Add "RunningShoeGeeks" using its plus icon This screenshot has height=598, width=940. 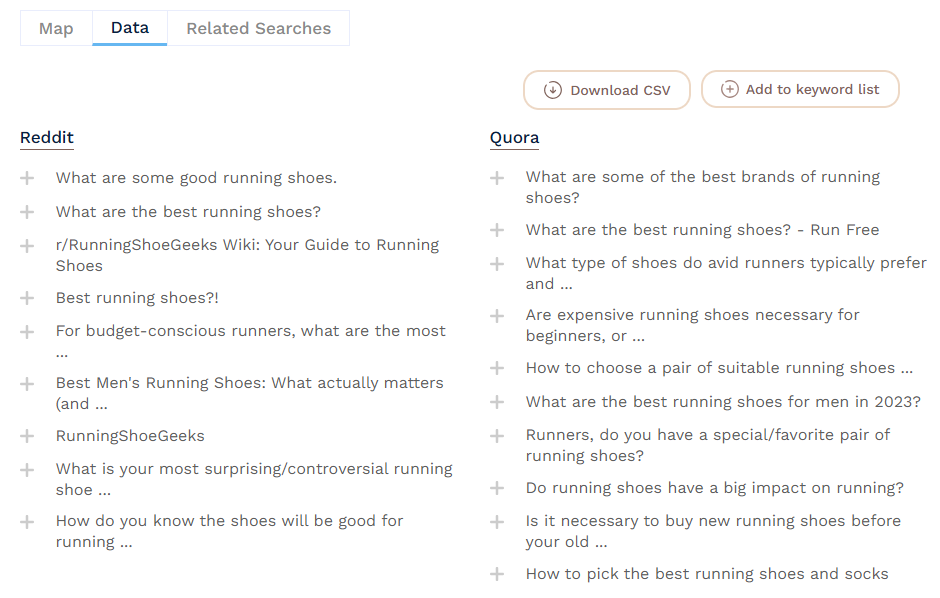click(26, 435)
